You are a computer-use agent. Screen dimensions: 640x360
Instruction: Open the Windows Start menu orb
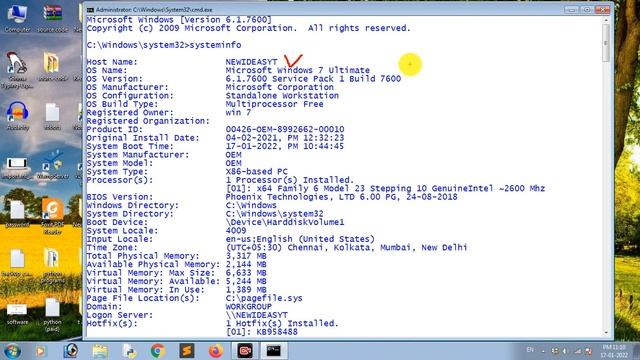[12, 351]
